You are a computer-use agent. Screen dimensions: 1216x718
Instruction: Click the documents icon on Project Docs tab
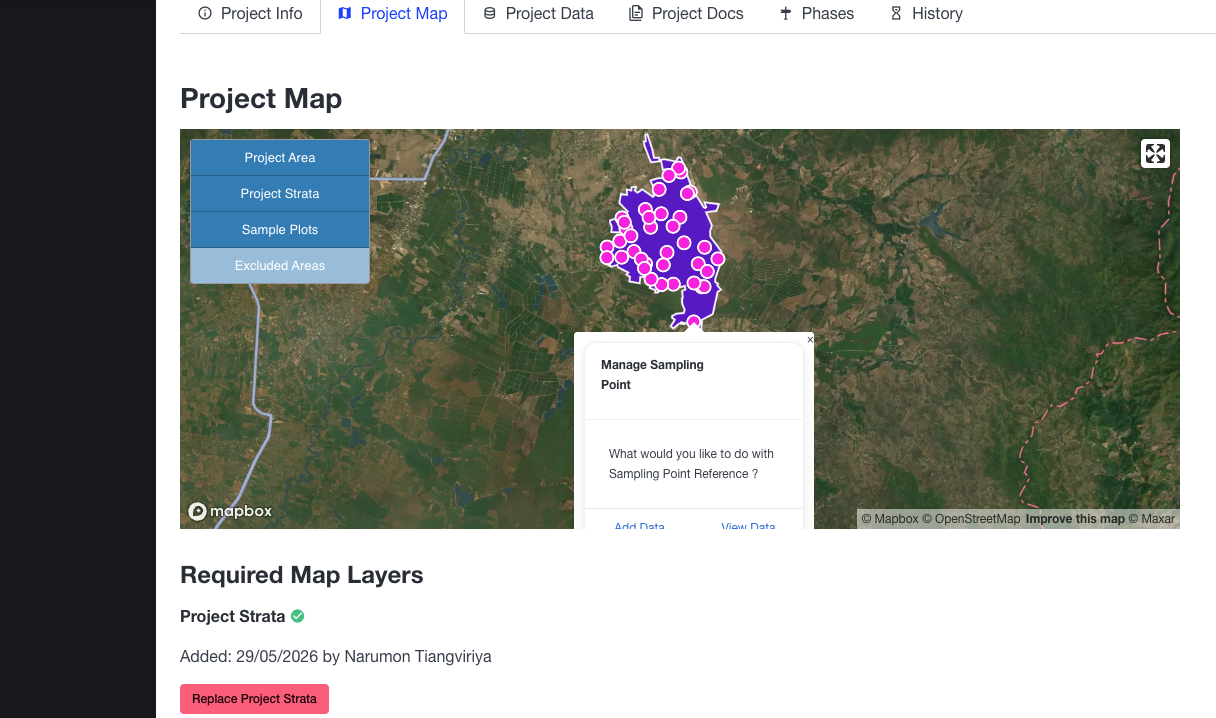(636, 14)
